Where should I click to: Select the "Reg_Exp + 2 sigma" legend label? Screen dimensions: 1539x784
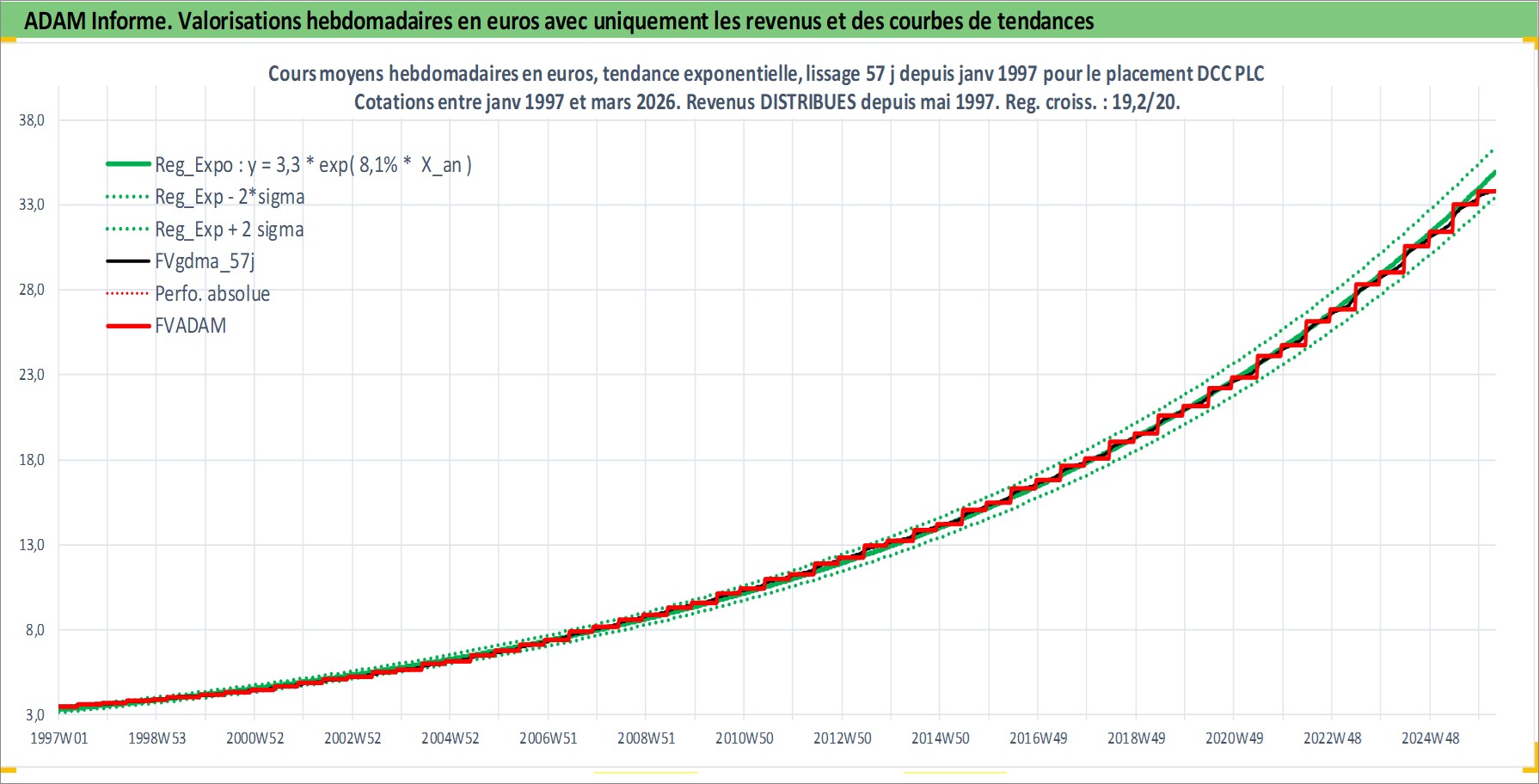click(x=229, y=230)
